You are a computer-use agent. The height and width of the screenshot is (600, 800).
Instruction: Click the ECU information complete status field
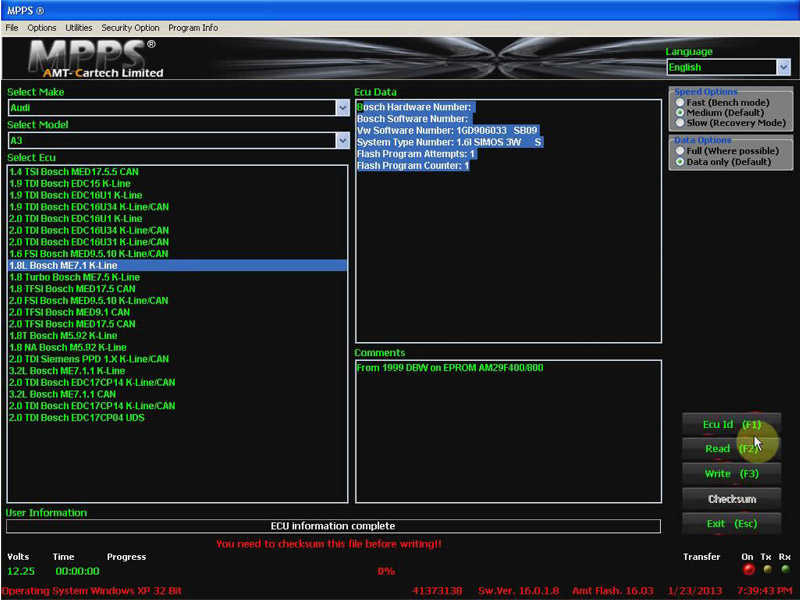pyautogui.click(x=333, y=526)
